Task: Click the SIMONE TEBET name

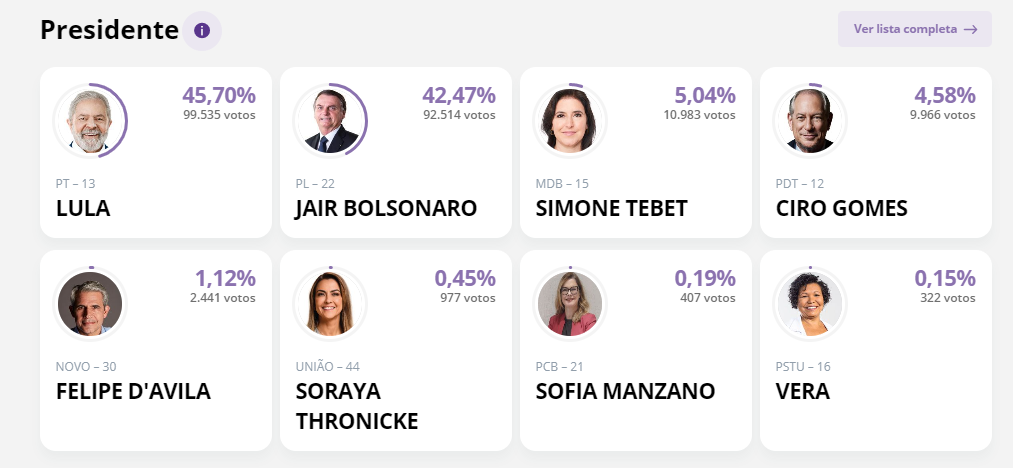Action: [611, 208]
